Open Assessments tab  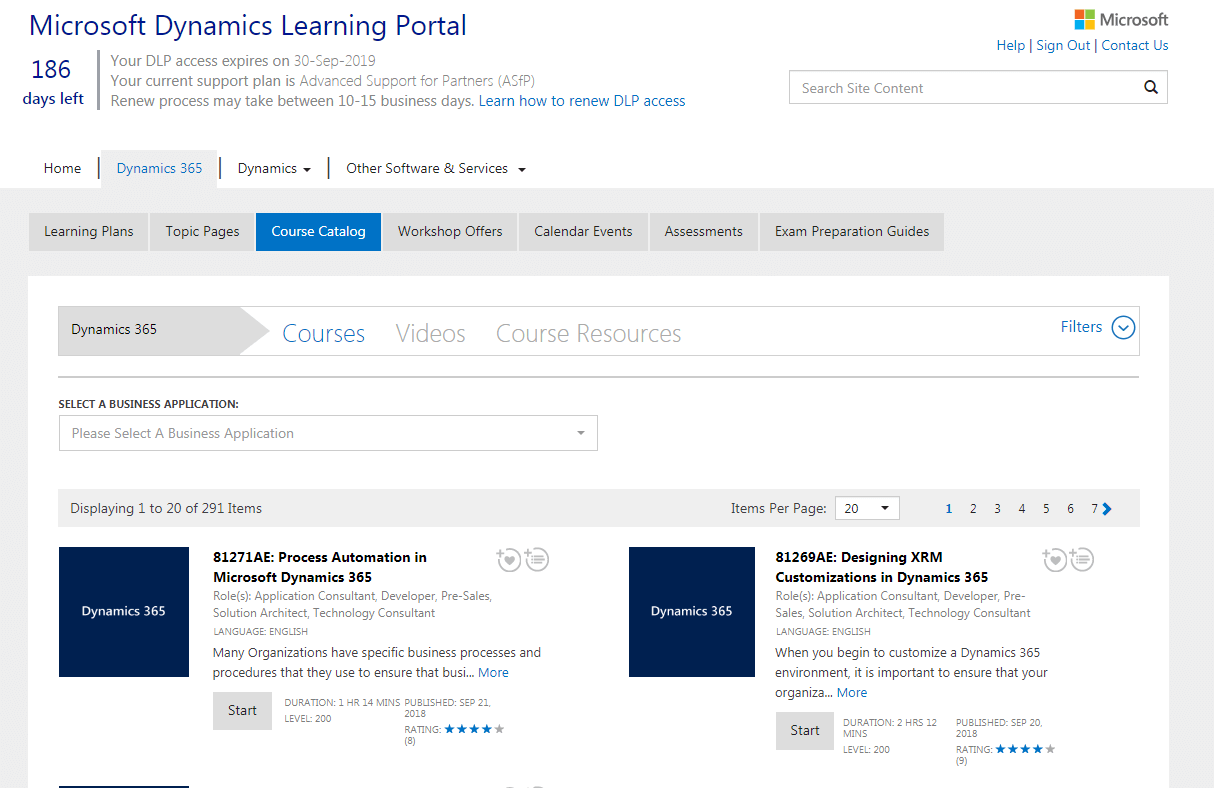pos(703,231)
